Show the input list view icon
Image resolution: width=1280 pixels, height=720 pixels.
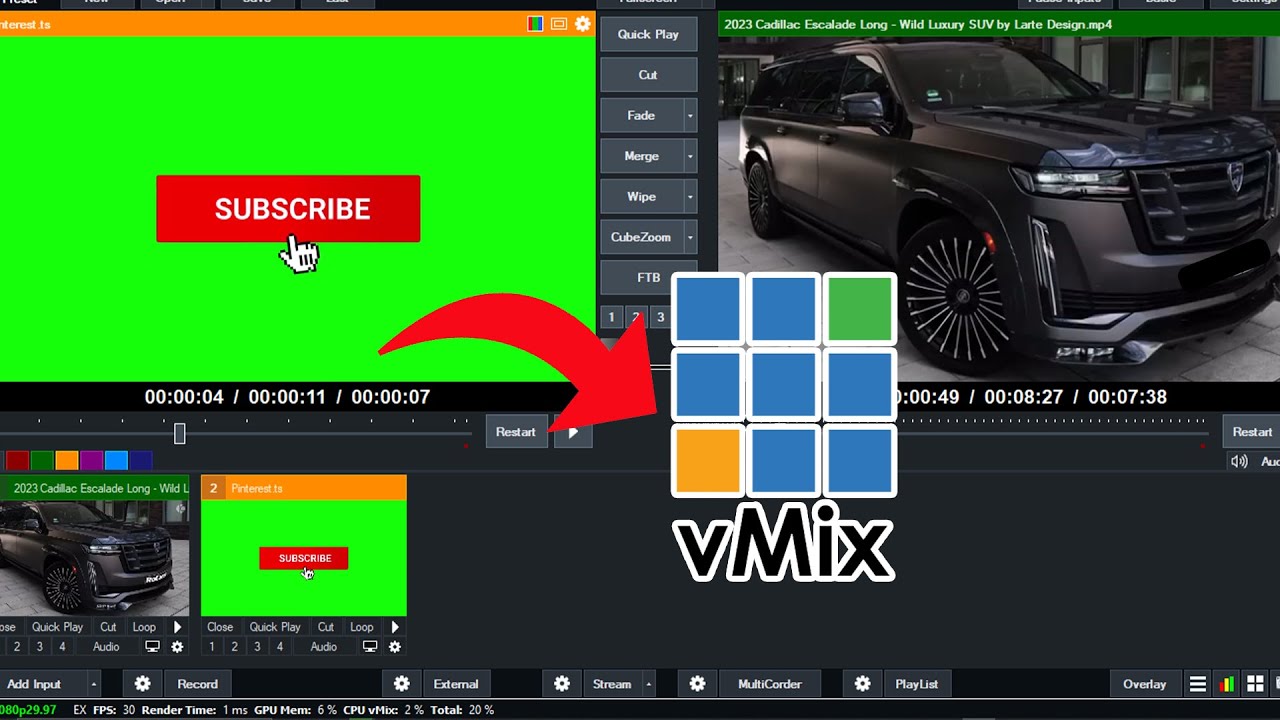1197,684
